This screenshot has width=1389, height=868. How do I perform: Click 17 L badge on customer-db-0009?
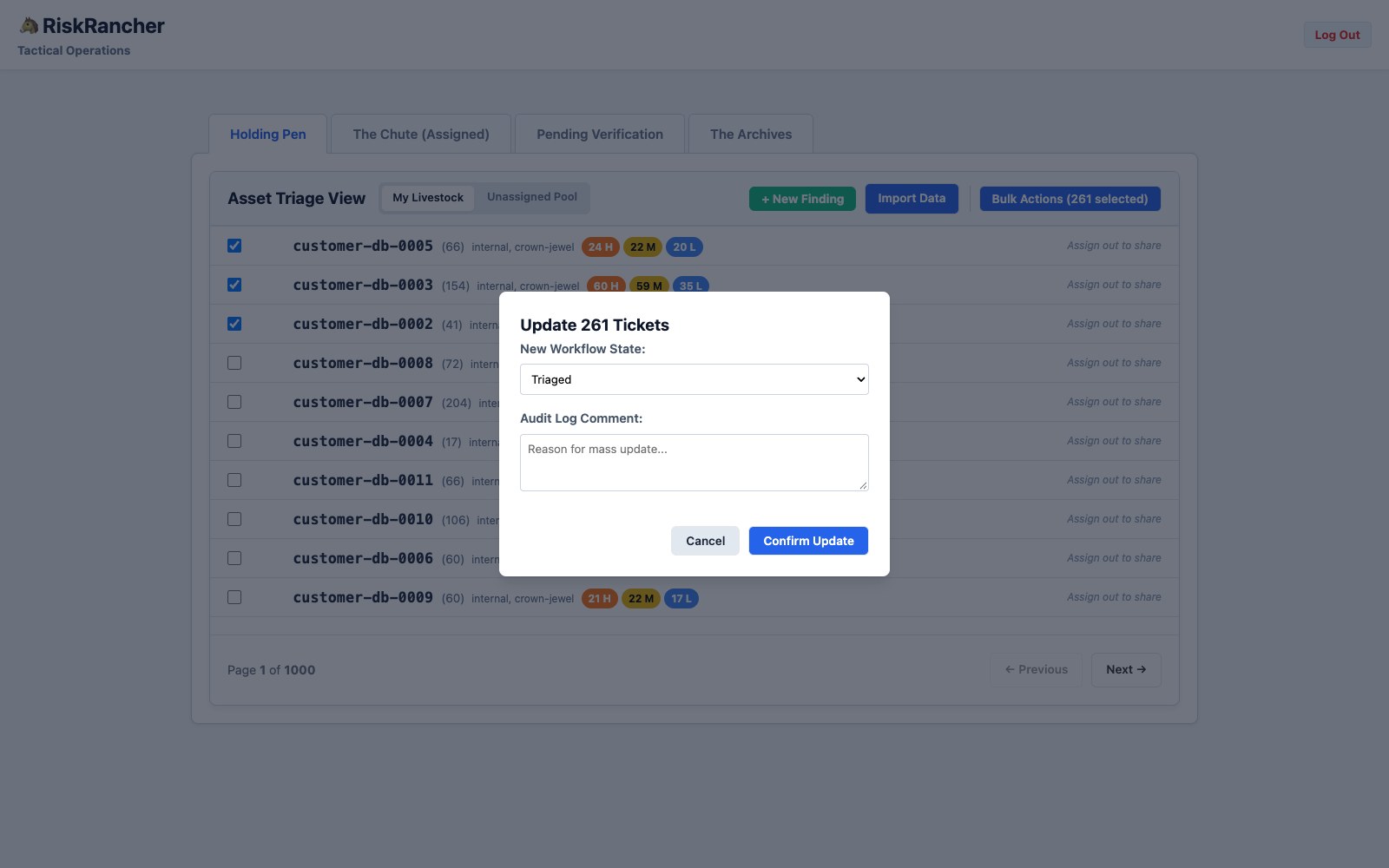[x=681, y=599]
